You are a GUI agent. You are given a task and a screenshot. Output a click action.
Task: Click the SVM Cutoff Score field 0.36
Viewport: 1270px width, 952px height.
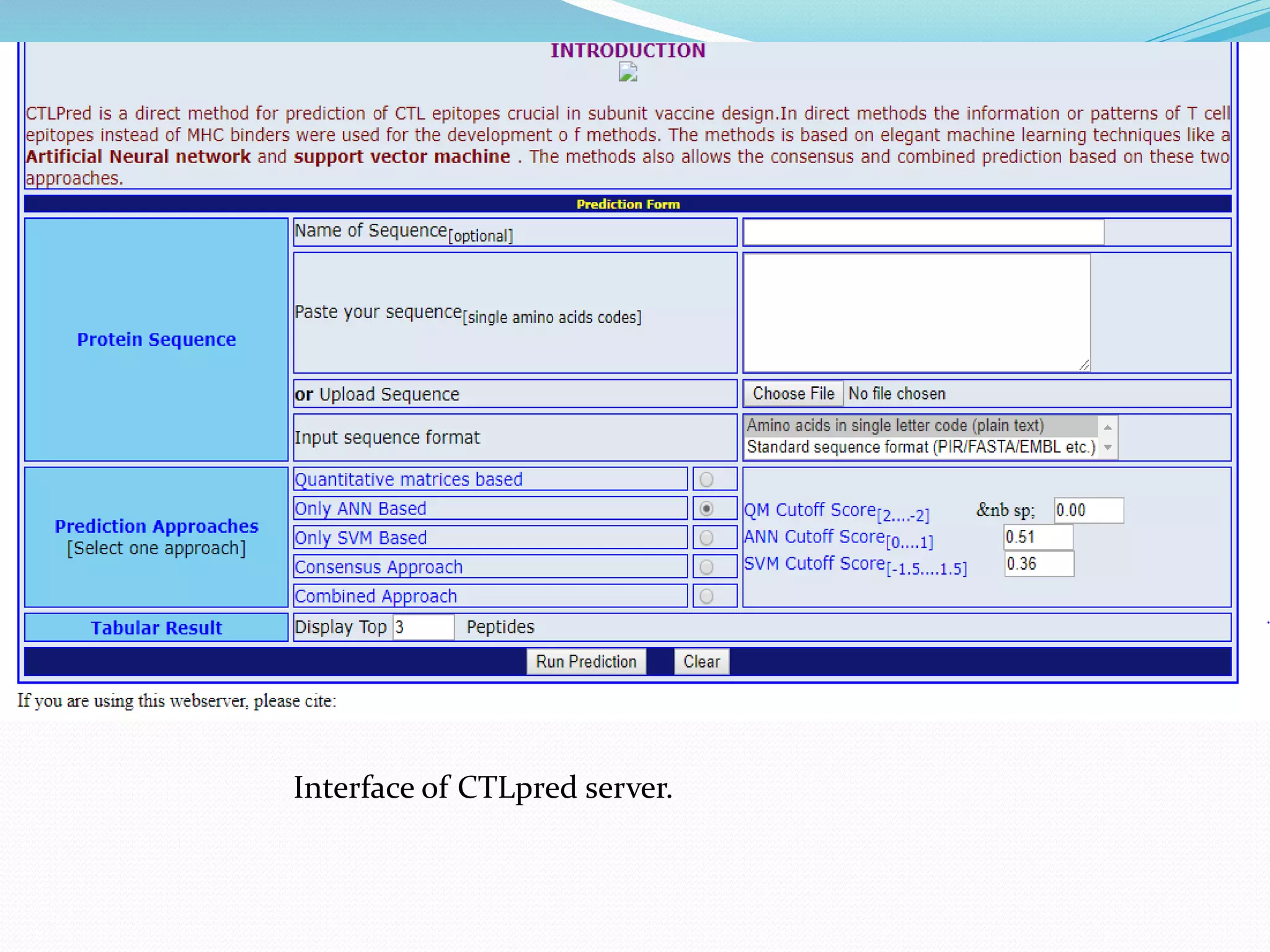(1039, 563)
